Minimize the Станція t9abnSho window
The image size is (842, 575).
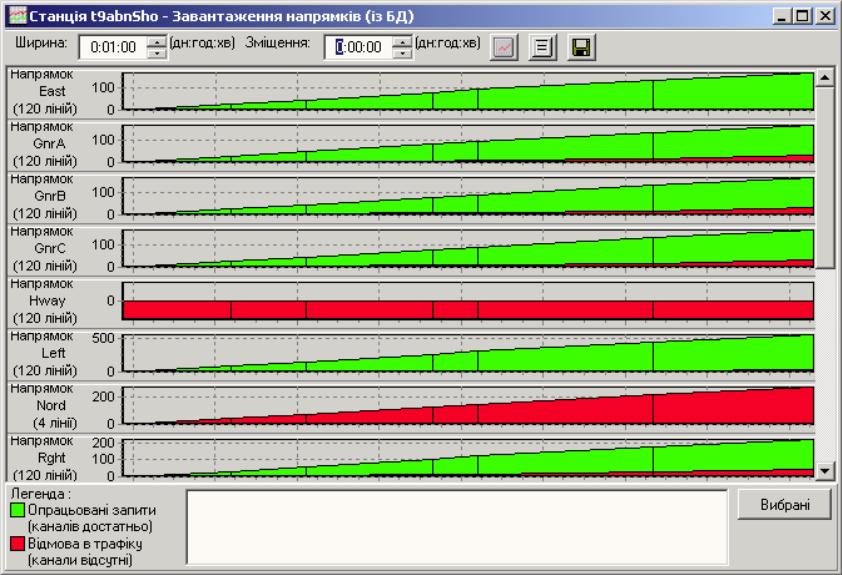click(x=782, y=16)
